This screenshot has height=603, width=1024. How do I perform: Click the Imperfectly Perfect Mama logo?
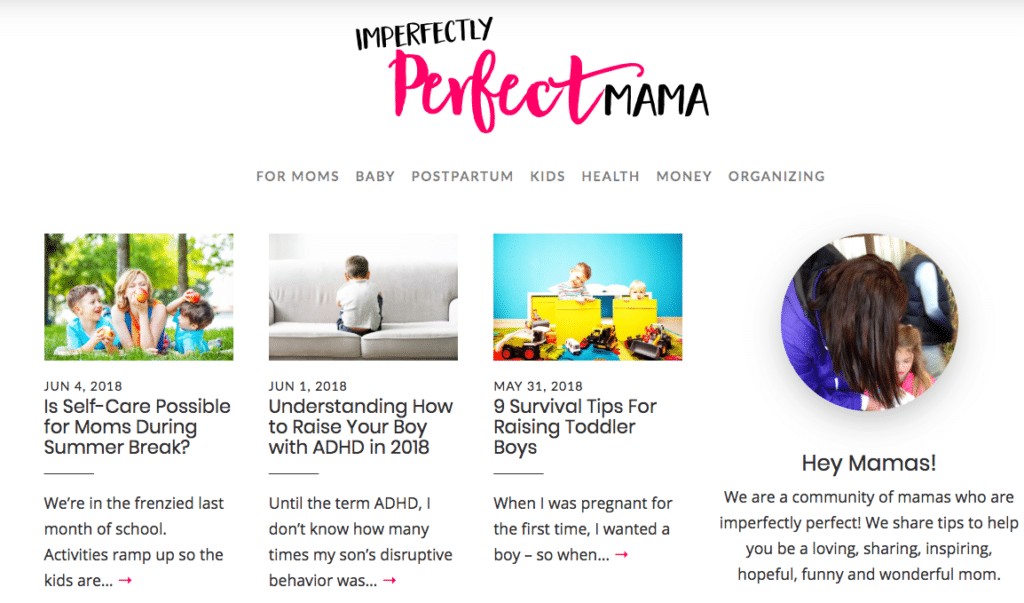(531, 79)
